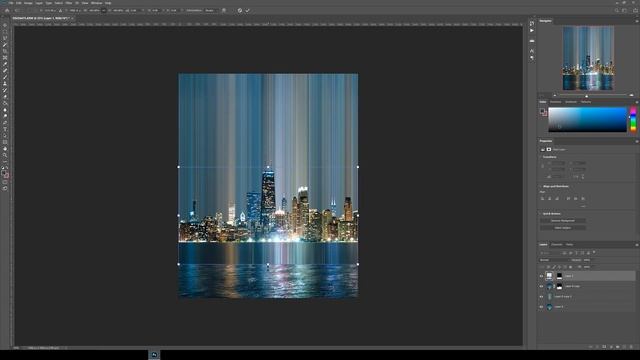This screenshot has width=640, height=360.
Task: Select the Crop tool
Action: click(x=5, y=51)
